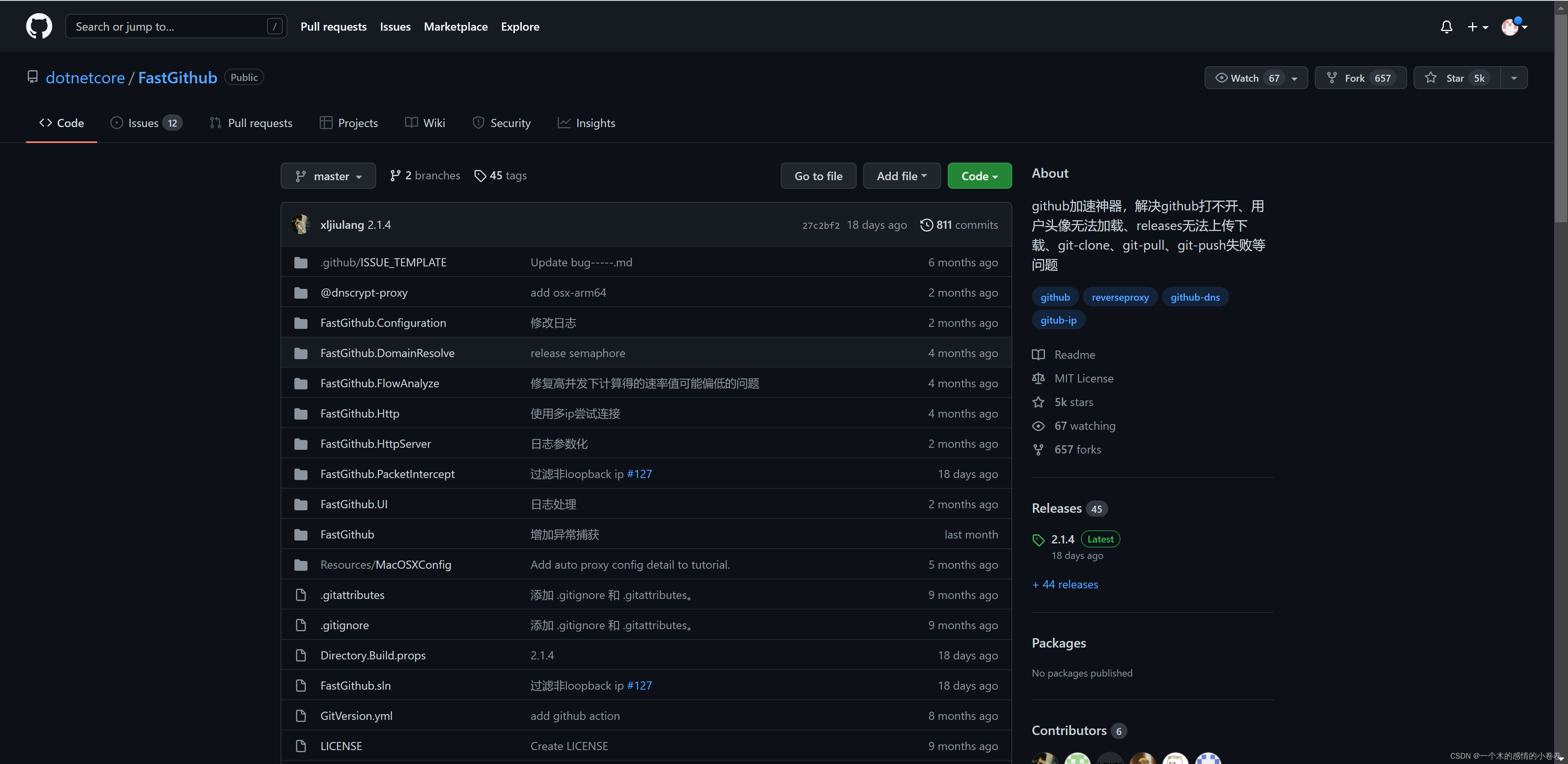1568x764 pixels.
Task: Open the + 44 releases link
Action: click(x=1065, y=584)
